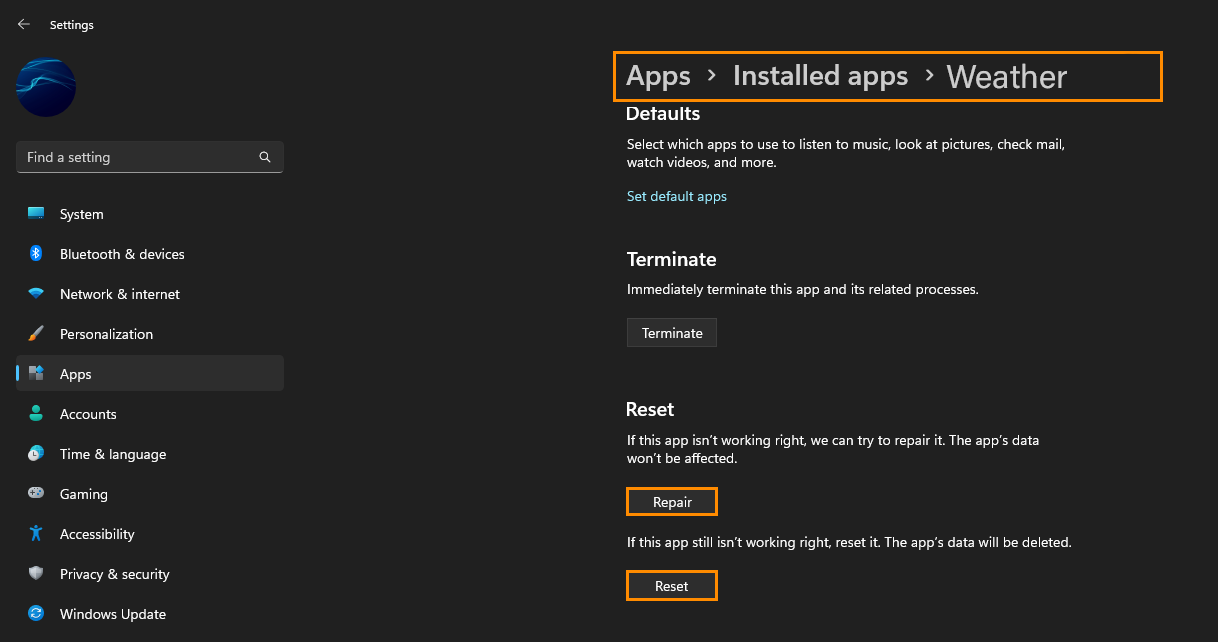Click the Personalization paintbrush icon
The width and height of the screenshot is (1218, 642).
coord(36,334)
